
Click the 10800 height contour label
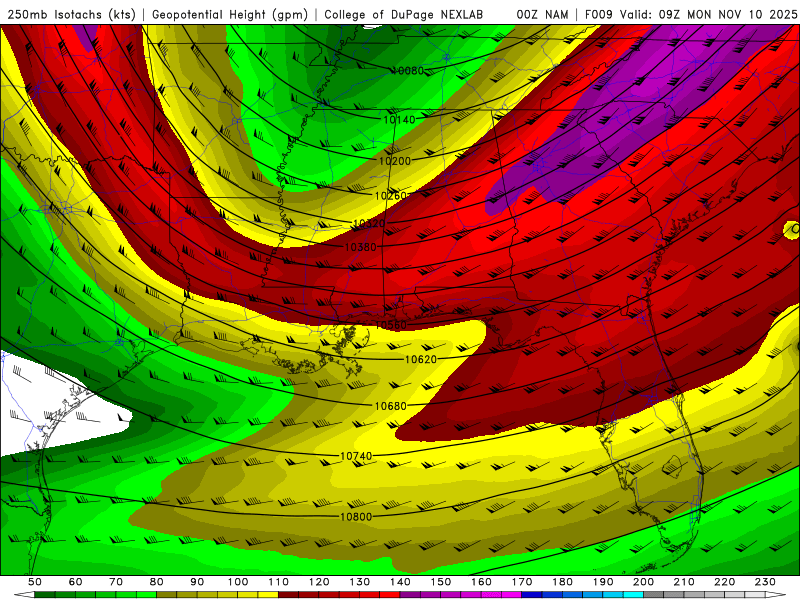point(356,517)
